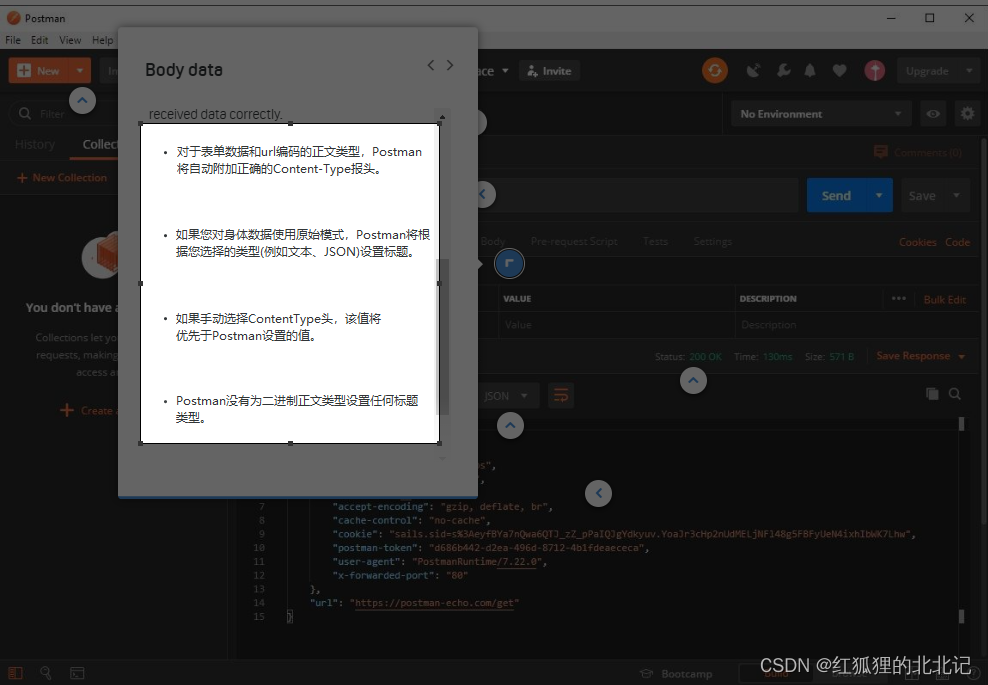Click the New Collection link
Viewport: 988px width, 685px height.
coord(62,178)
